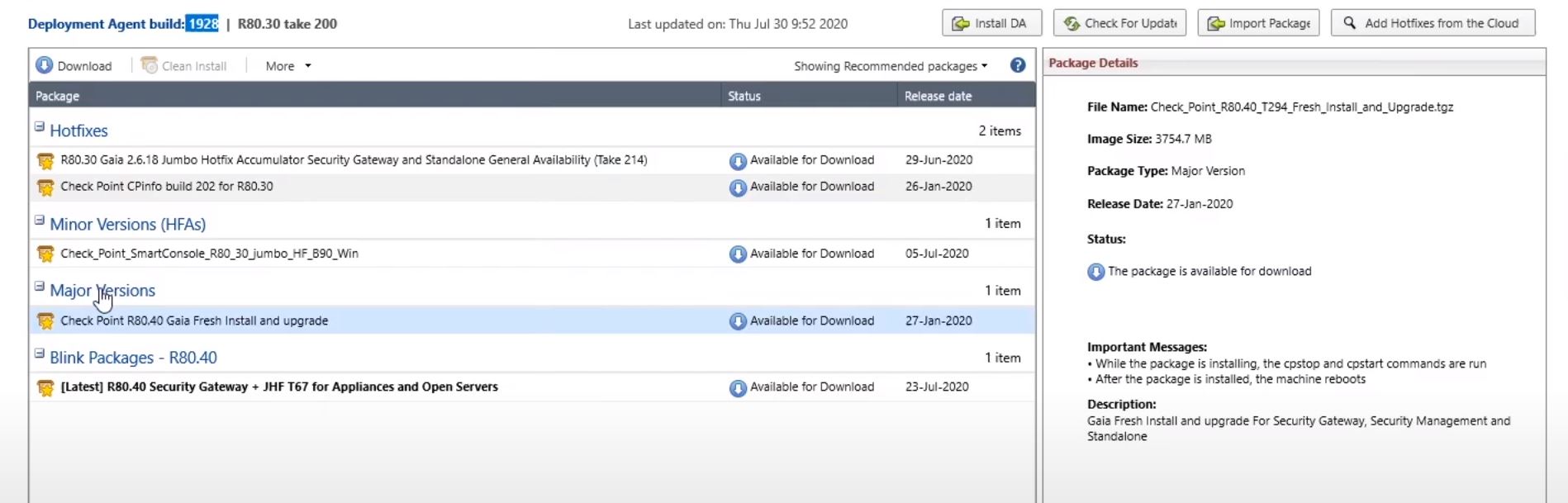Click the Download arrow icon in toolbar
Screen dimensions: 1568x503
[x=45, y=65]
